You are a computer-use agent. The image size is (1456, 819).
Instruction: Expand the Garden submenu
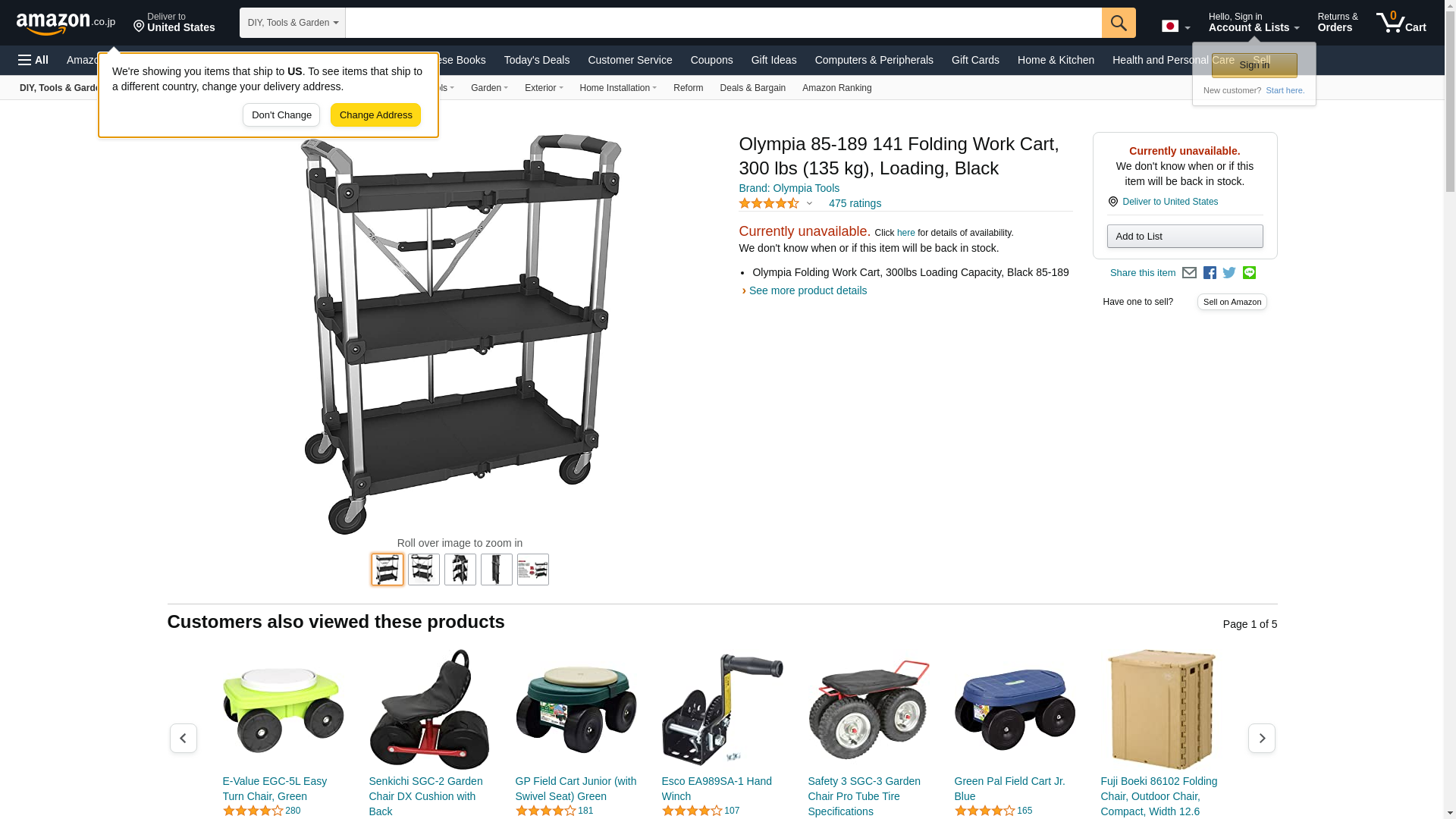coord(489,88)
